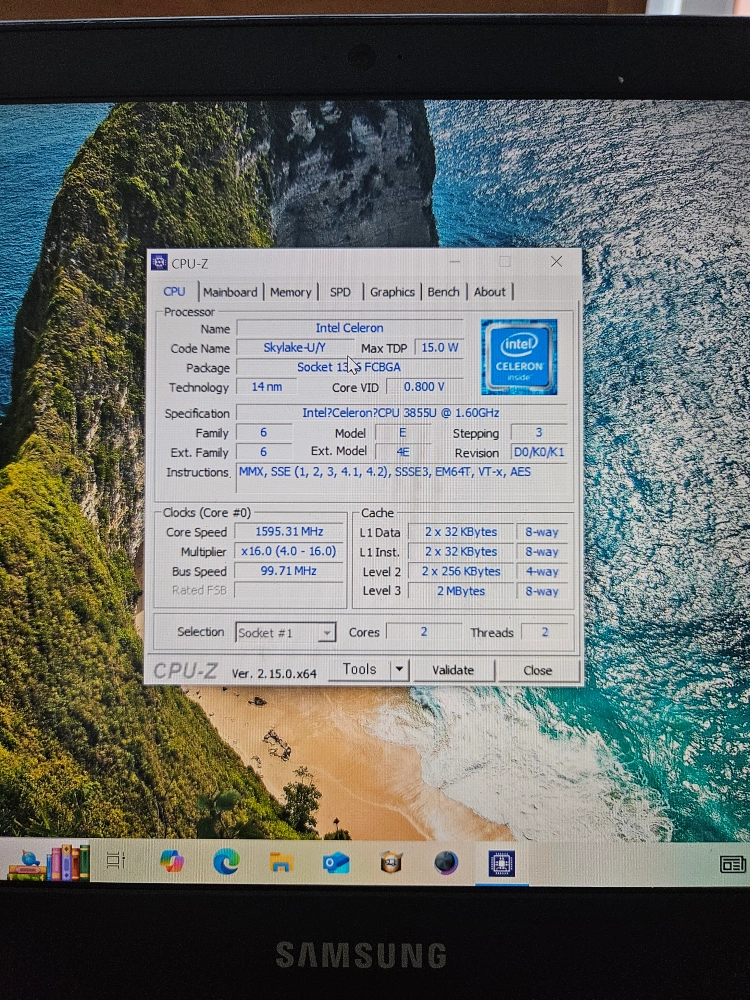Click the Close button in CPU-Z
Screen dimensions: 750x1000
[x=538, y=670]
